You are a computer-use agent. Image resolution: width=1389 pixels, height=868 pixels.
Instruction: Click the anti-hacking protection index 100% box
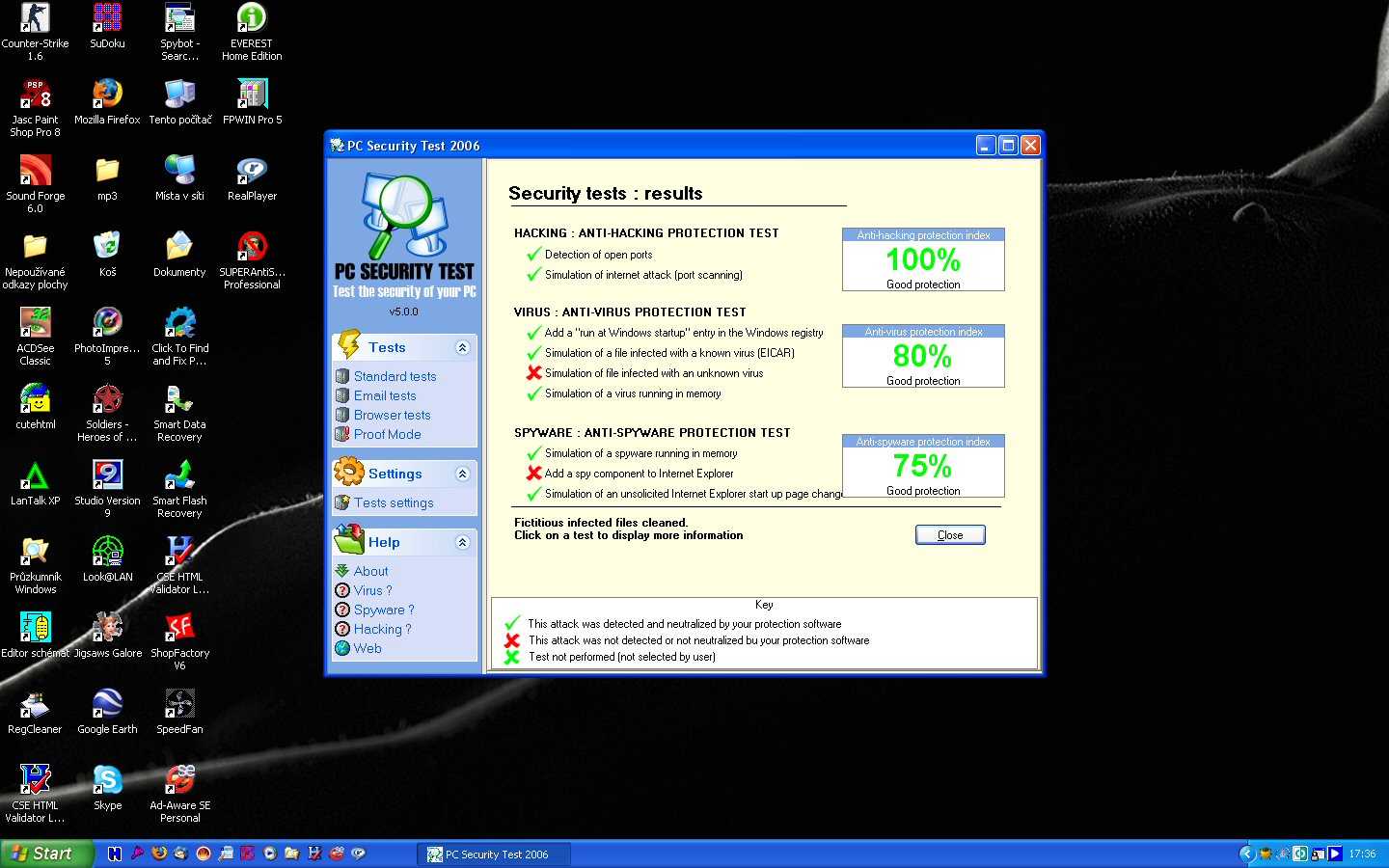(923, 259)
